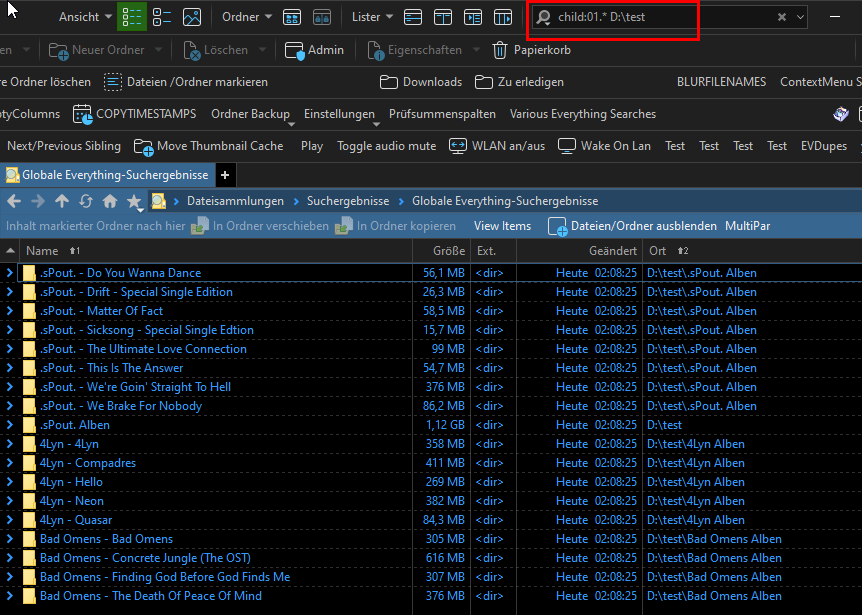The height and width of the screenshot is (615, 862).
Task: Run COPYTIMESTAMPS command
Action: pyautogui.click(x=135, y=114)
